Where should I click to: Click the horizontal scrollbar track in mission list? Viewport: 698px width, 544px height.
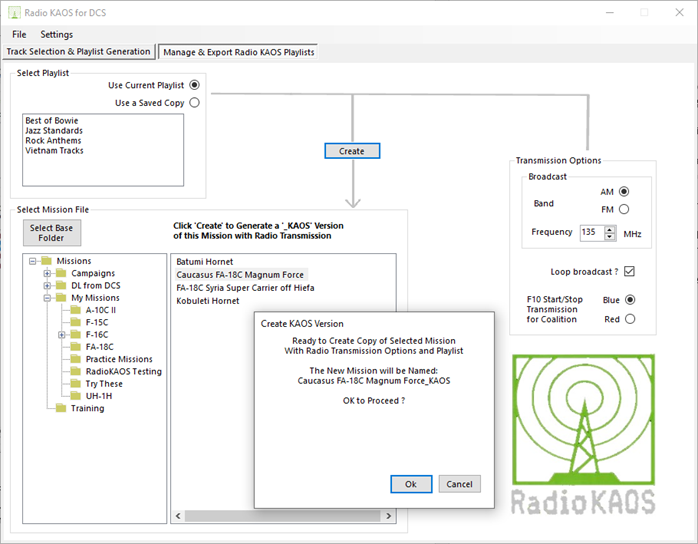[283, 516]
